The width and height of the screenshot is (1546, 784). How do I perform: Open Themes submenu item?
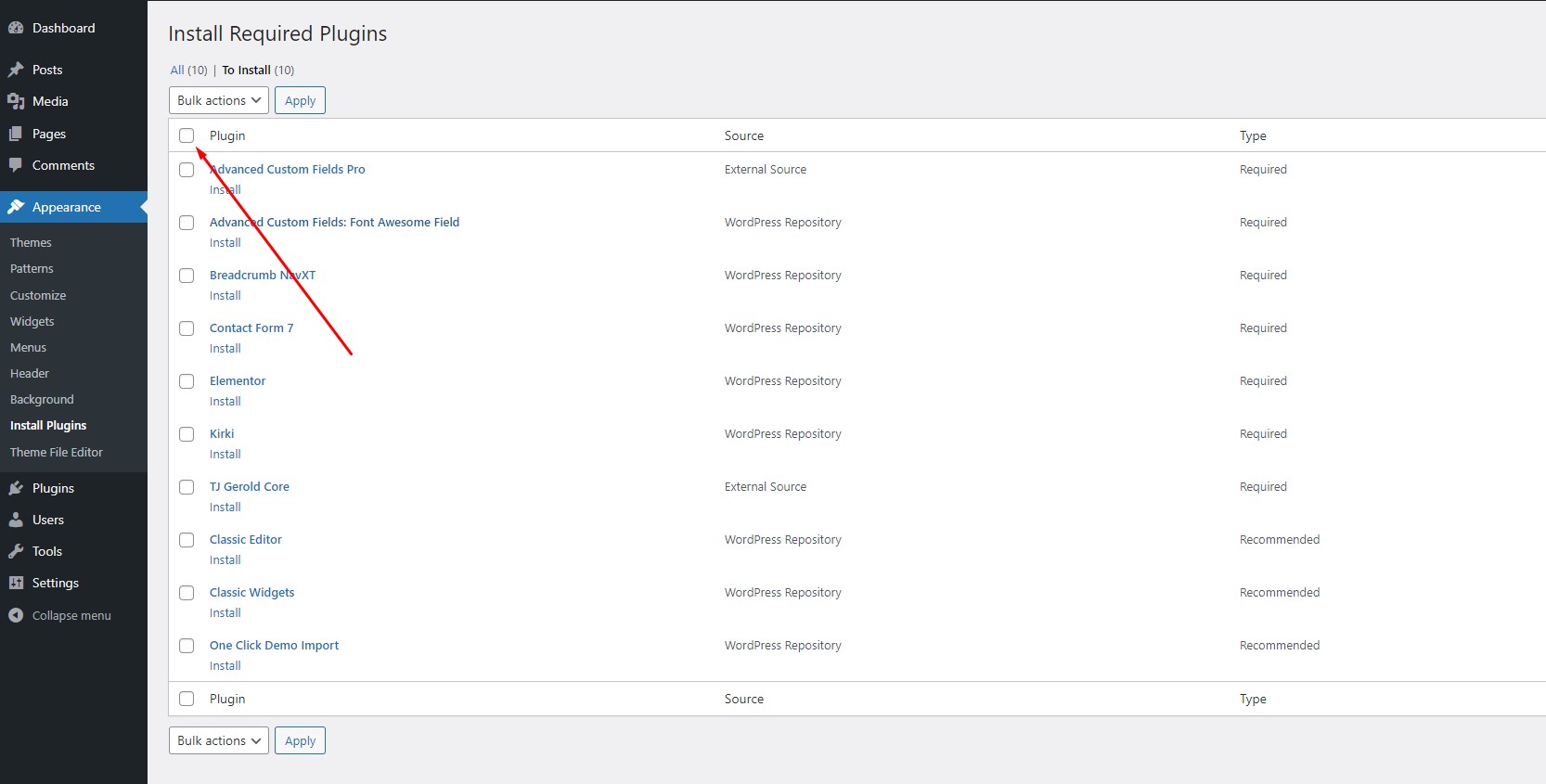tap(31, 242)
